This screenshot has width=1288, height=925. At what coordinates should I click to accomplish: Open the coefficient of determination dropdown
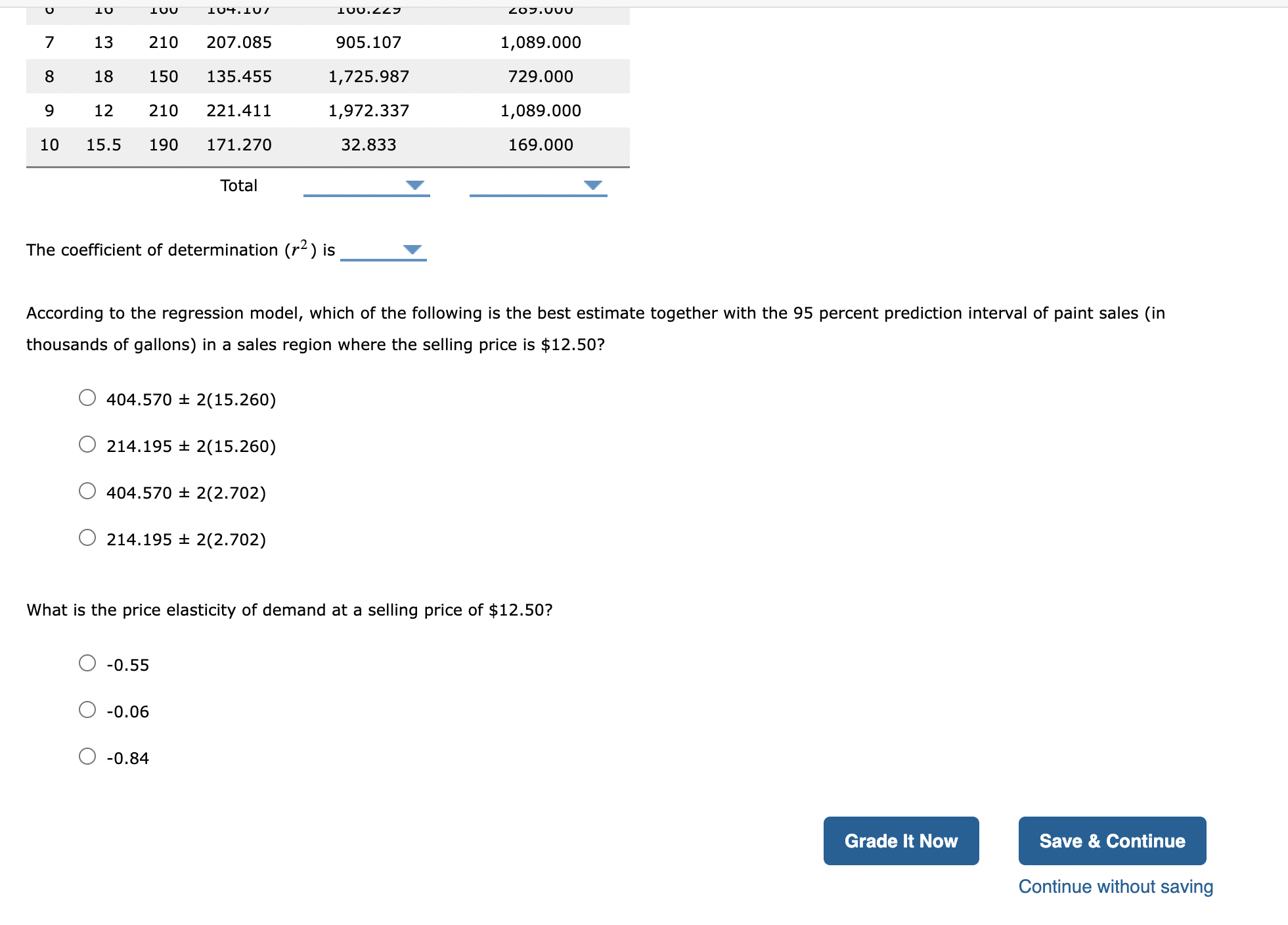[412, 250]
